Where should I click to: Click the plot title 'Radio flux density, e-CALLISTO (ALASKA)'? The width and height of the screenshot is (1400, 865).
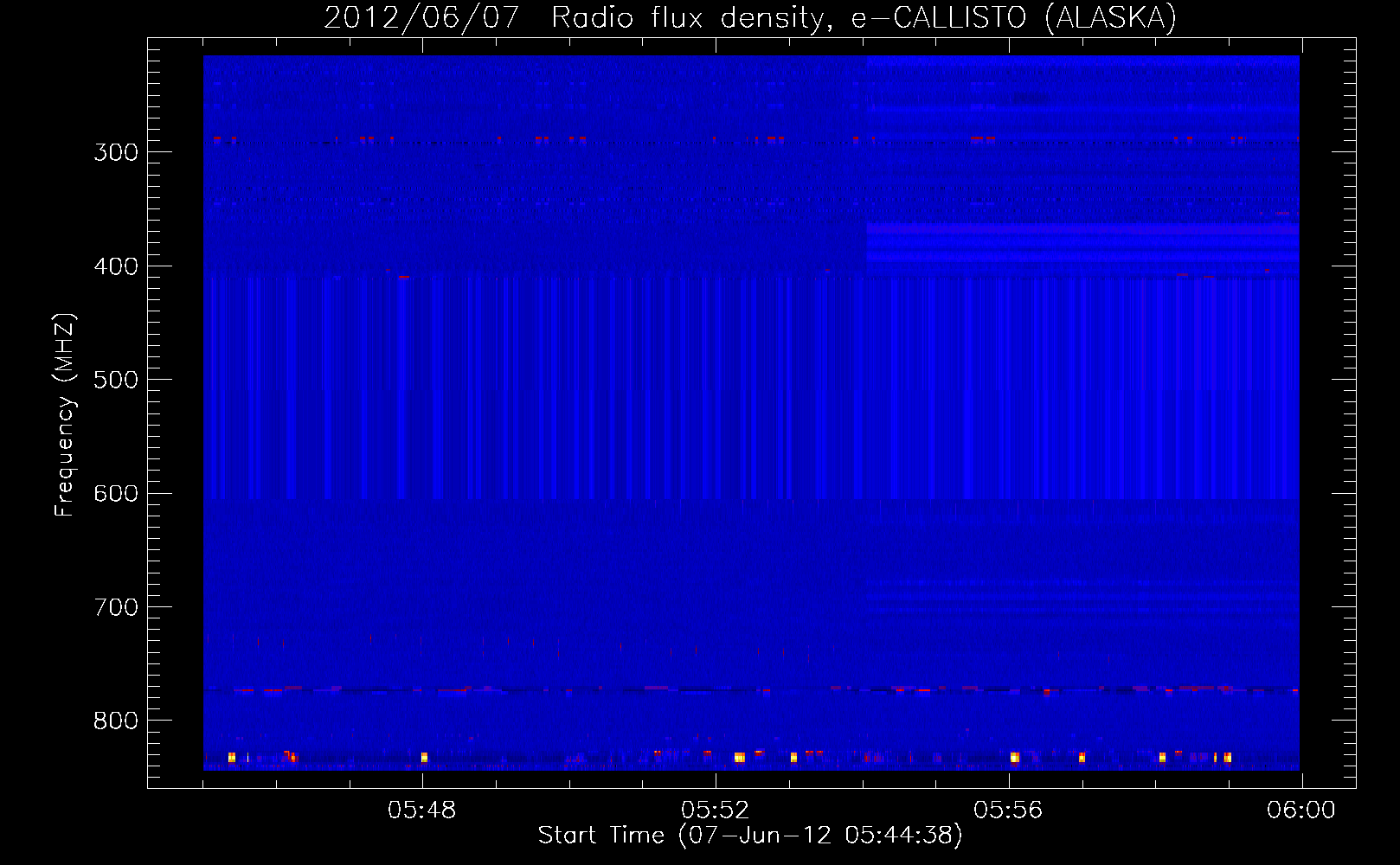click(864, 17)
